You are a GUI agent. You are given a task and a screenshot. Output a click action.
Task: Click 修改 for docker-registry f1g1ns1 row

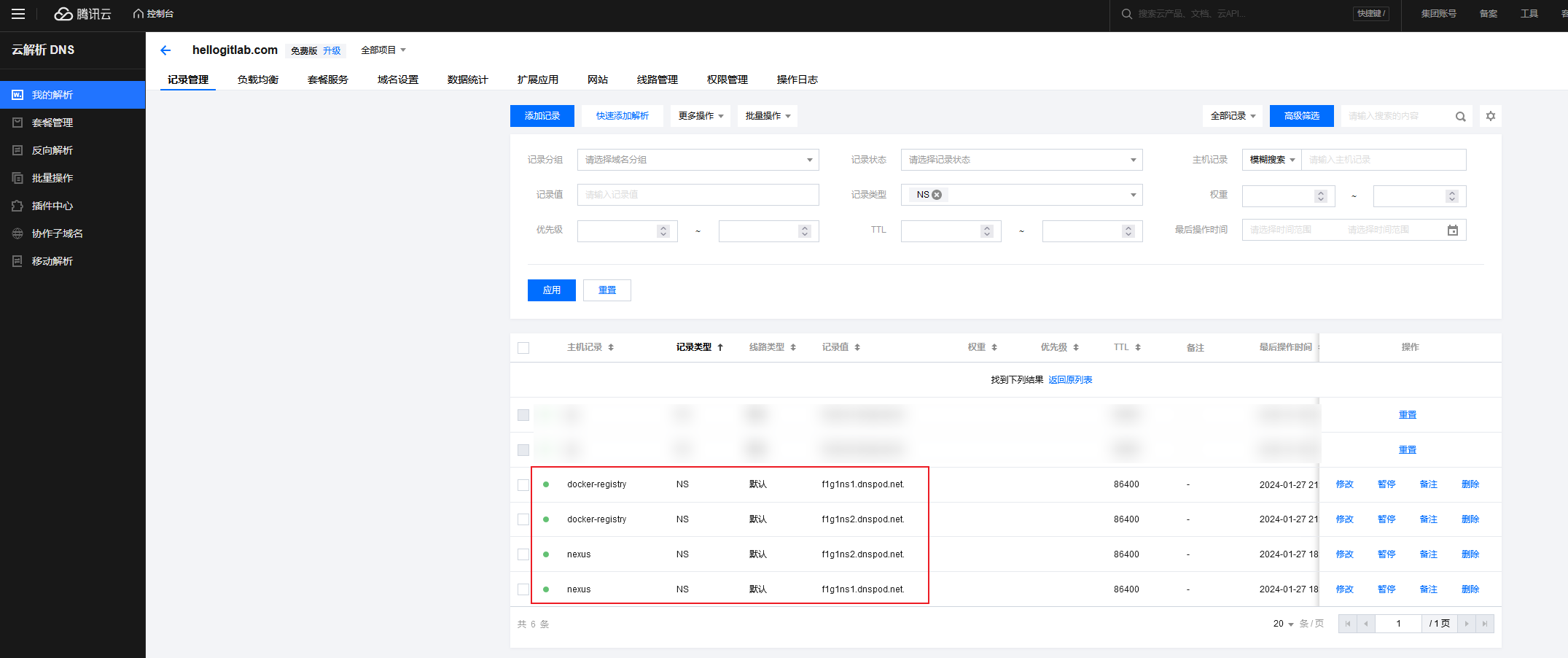[x=1345, y=484]
